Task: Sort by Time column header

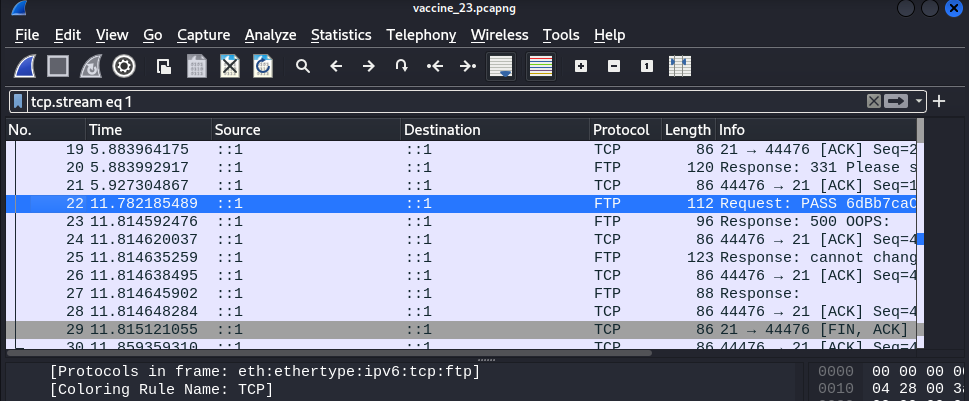Action: [148, 130]
